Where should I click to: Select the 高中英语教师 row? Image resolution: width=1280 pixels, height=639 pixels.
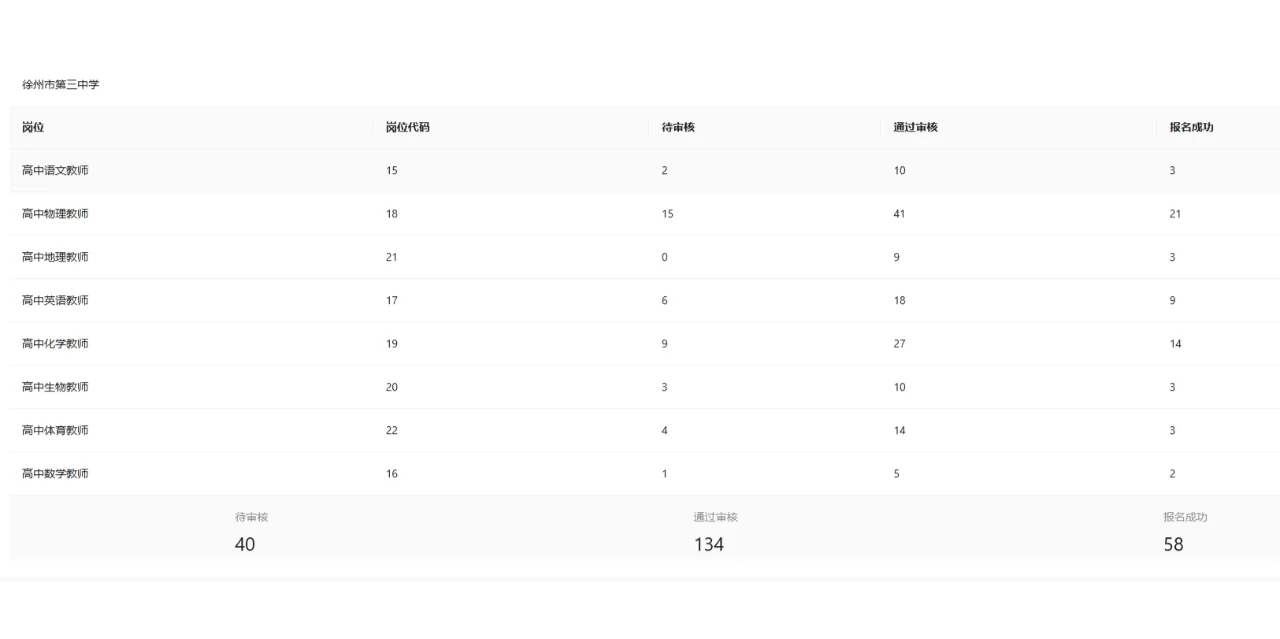click(x=55, y=301)
